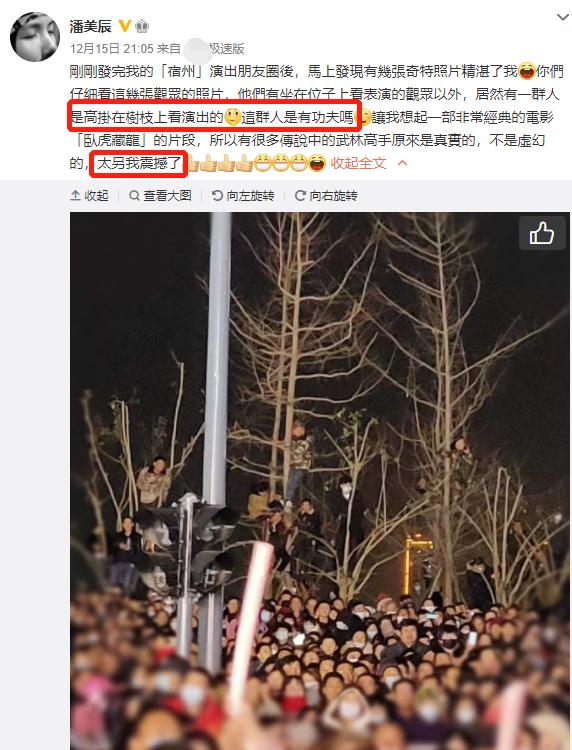
Task: Click the magnifier view-large icon
Action: (134, 195)
